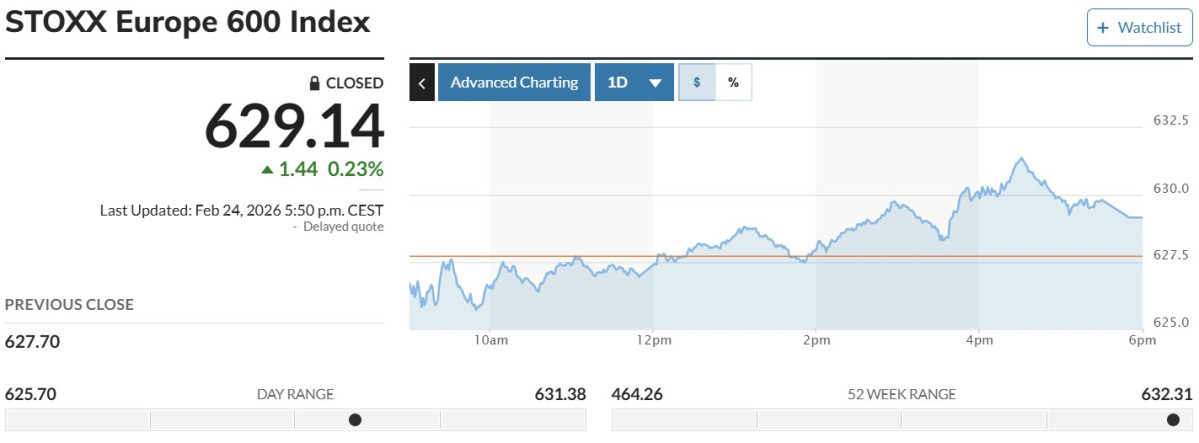Click the orange previous close line
The height and width of the screenshot is (443, 1199).
click(x=775, y=256)
